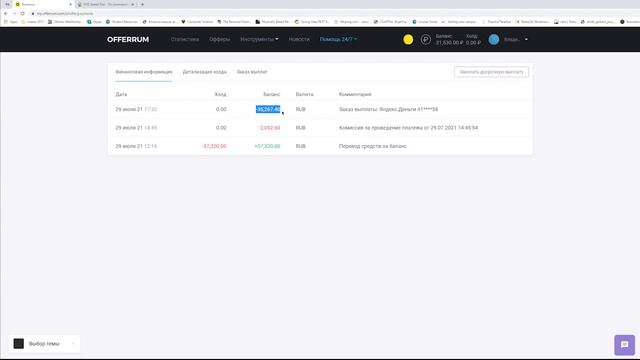This screenshot has height=360, width=640.
Task: Open the Статистика menu item
Action: pos(185,40)
